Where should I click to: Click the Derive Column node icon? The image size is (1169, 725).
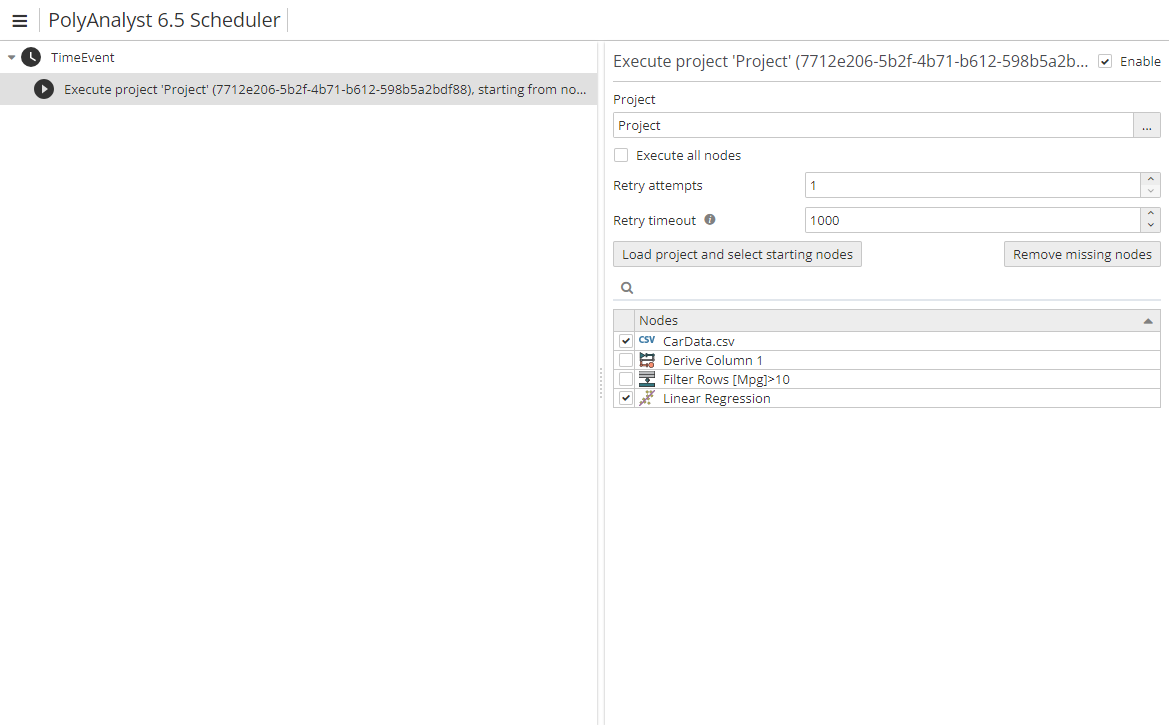click(646, 360)
